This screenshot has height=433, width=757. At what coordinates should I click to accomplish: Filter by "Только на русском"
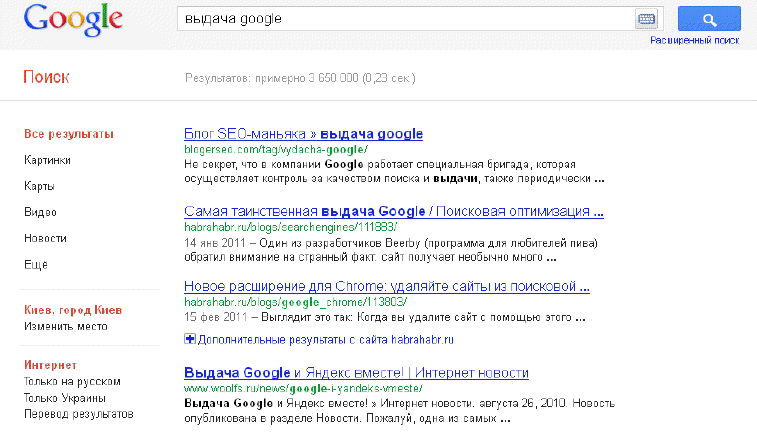click(x=72, y=381)
